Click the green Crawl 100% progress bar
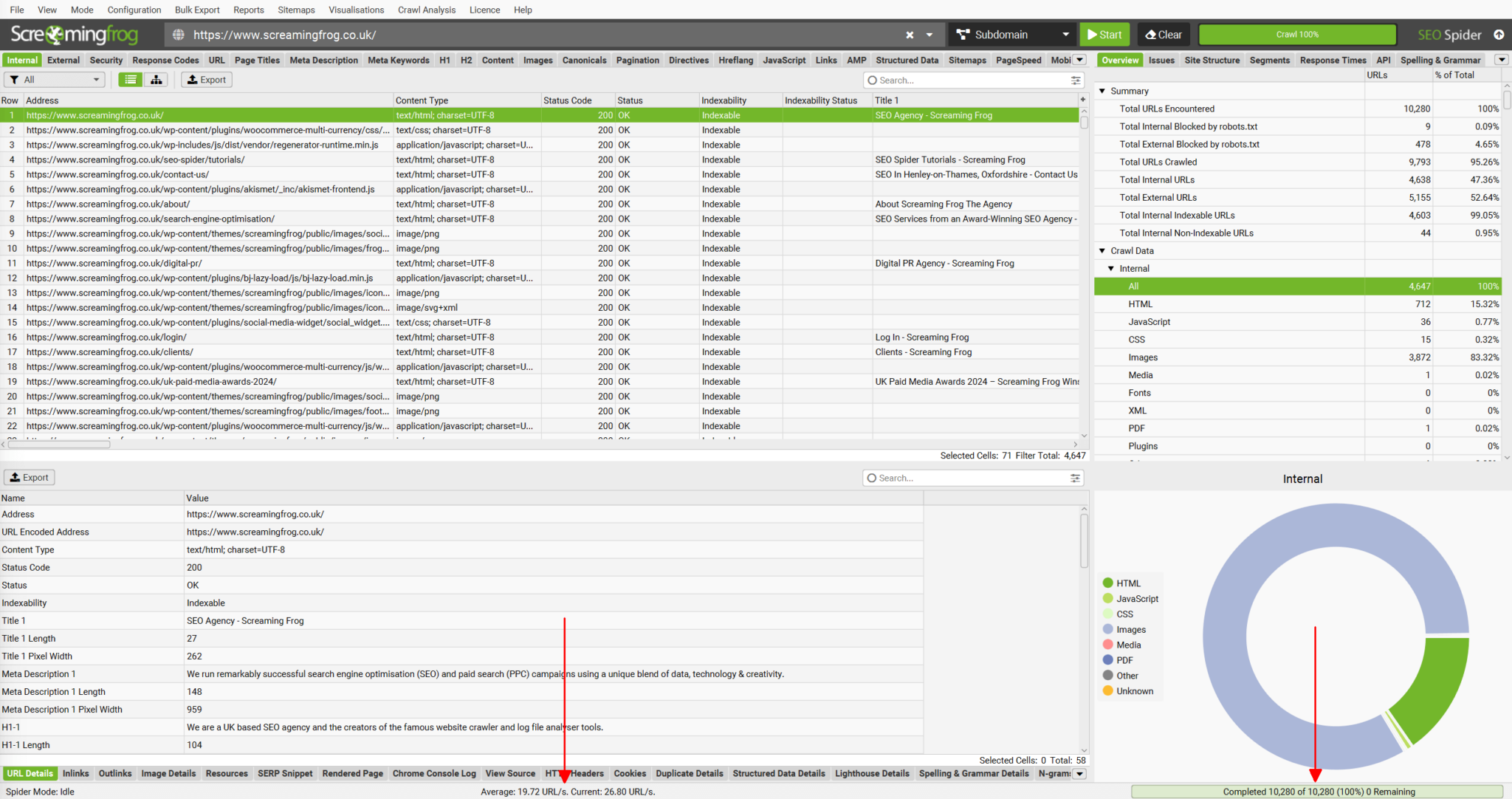Image resolution: width=1512 pixels, height=799 pixels. point(1296,34)
